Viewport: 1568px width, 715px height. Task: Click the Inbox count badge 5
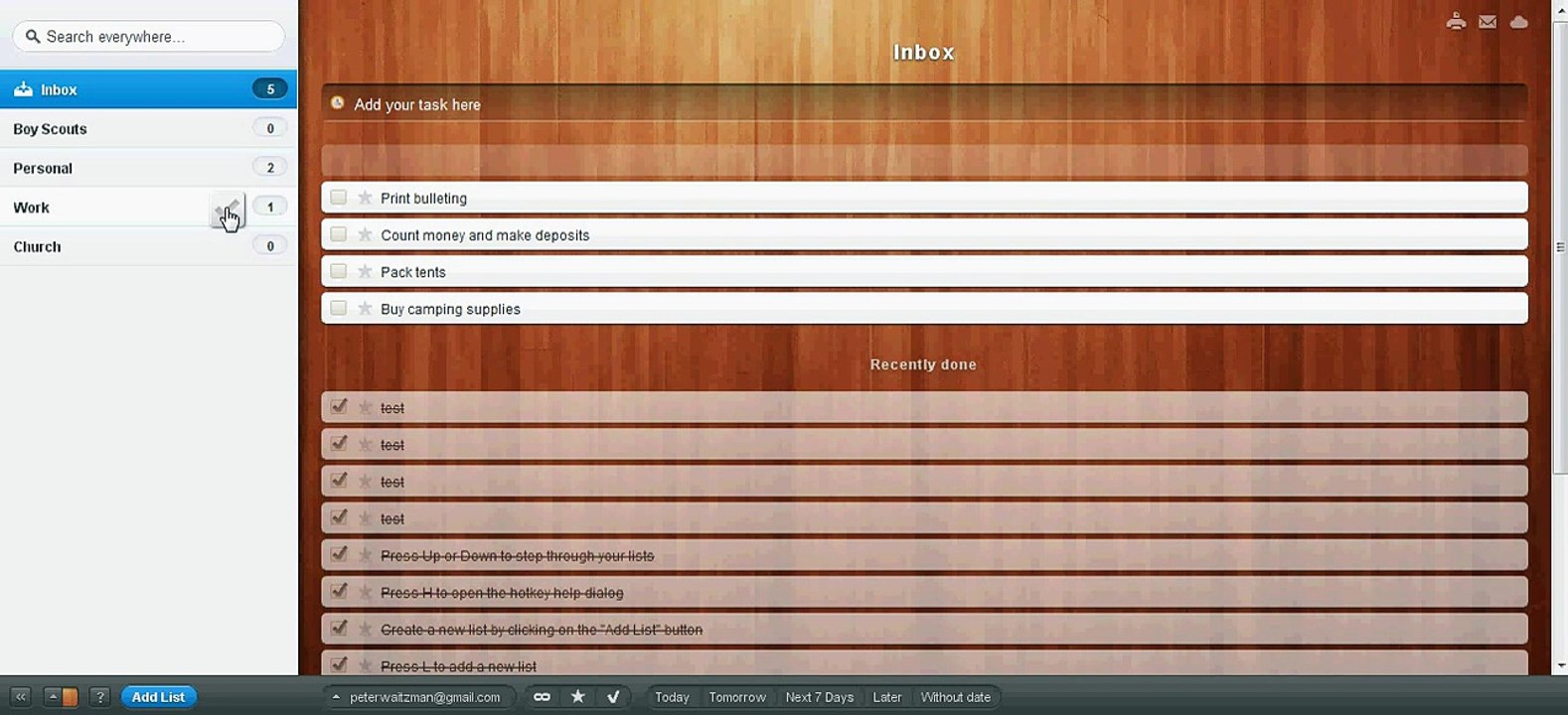coord(270,89)
